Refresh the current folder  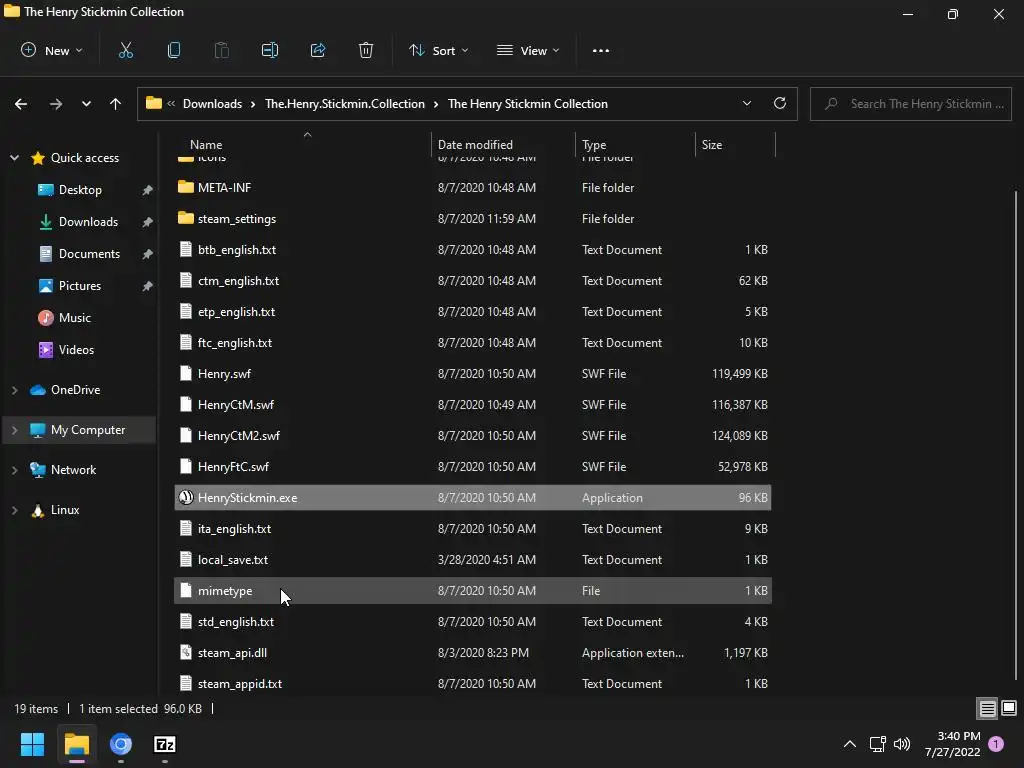pos(780,103)
